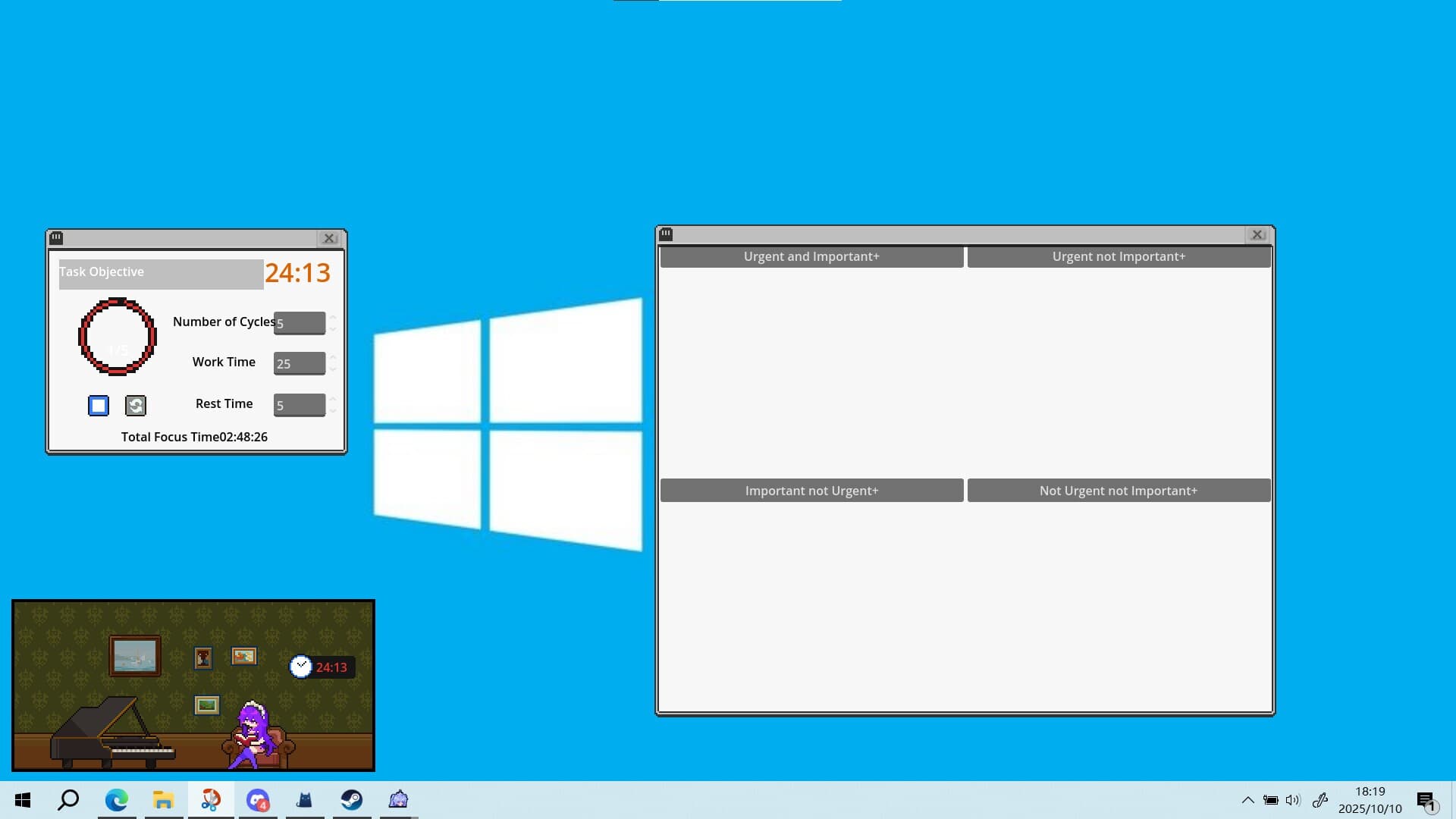
Task: Add a task under Urgent not Important
Action: click(1119, 256)
